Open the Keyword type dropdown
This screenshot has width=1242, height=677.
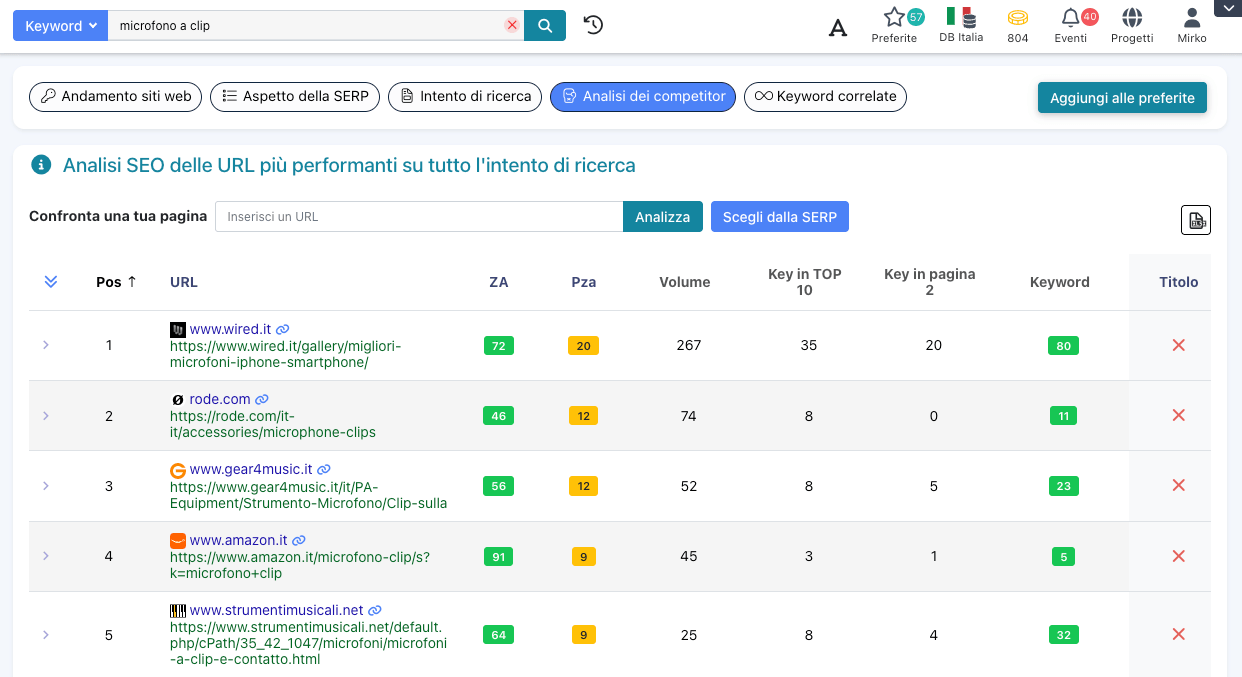pos(60,26)
